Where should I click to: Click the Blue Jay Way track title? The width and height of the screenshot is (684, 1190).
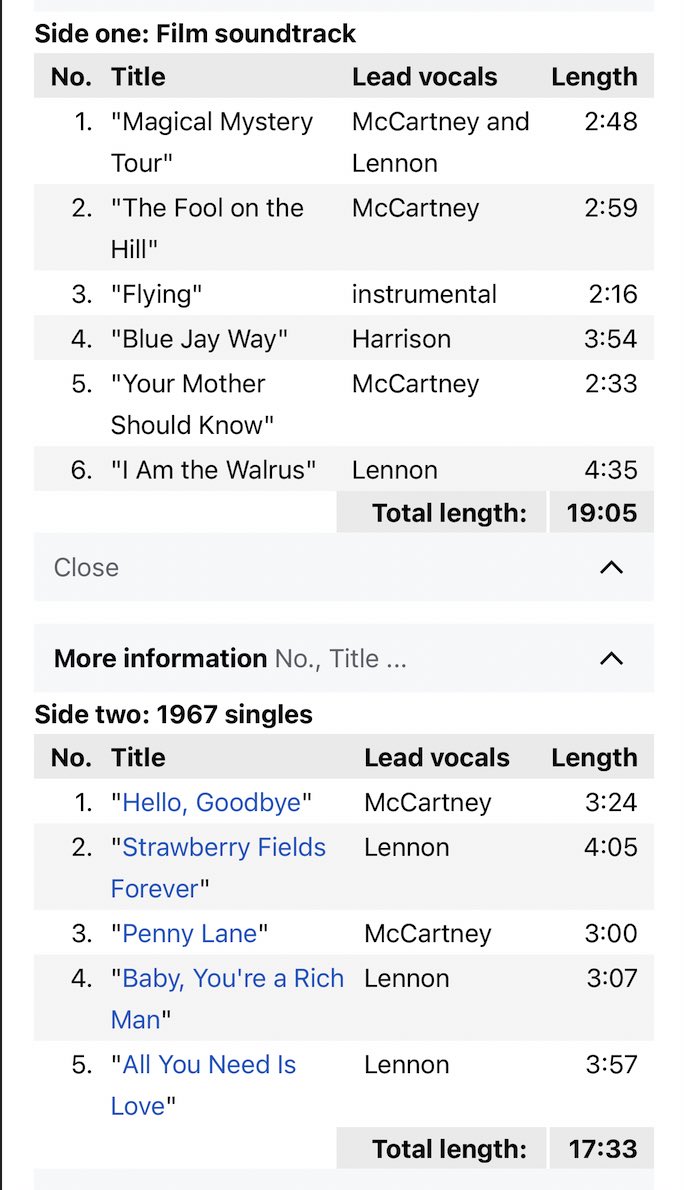[199, 339]
